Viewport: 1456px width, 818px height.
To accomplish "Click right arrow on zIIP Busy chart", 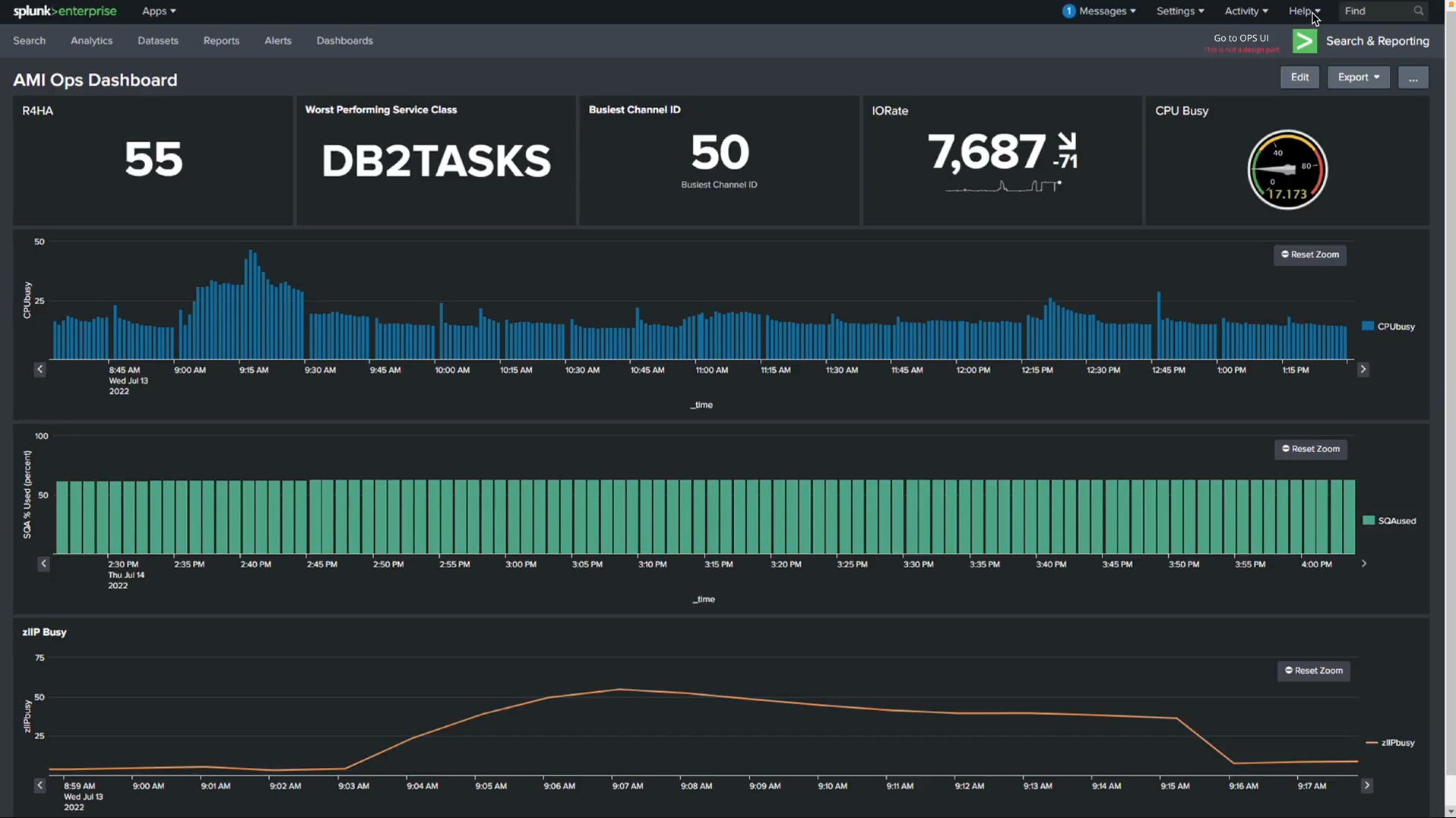I will coord(1366,785).
